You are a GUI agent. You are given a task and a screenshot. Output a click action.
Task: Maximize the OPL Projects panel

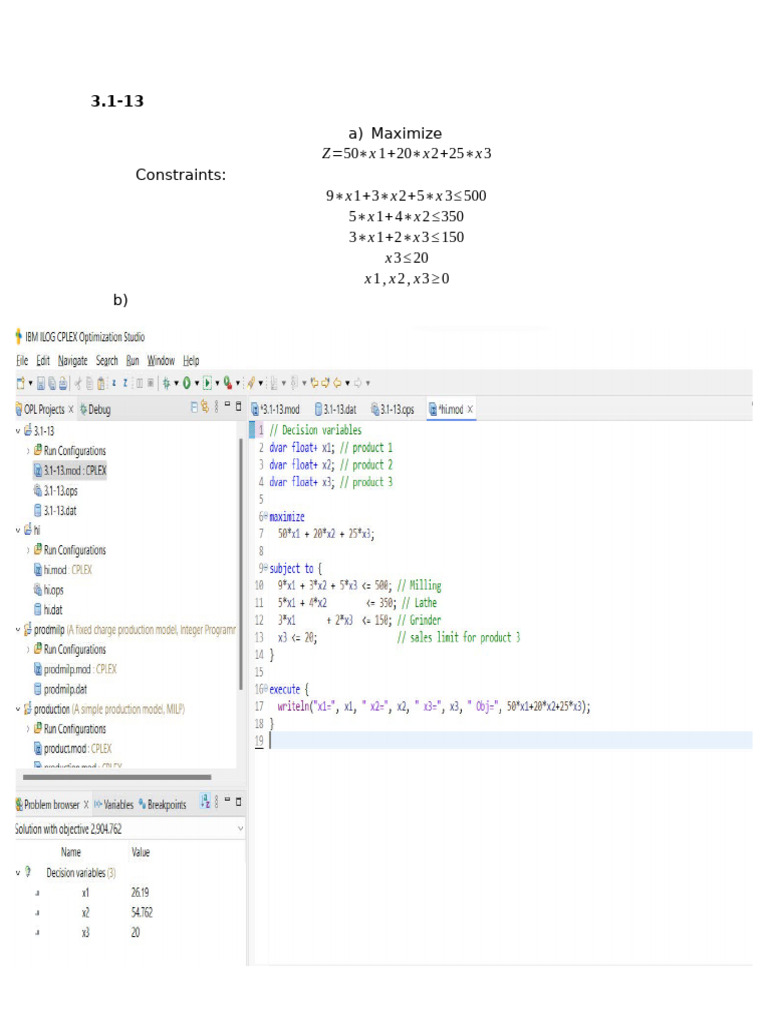[x=238, y=406]
